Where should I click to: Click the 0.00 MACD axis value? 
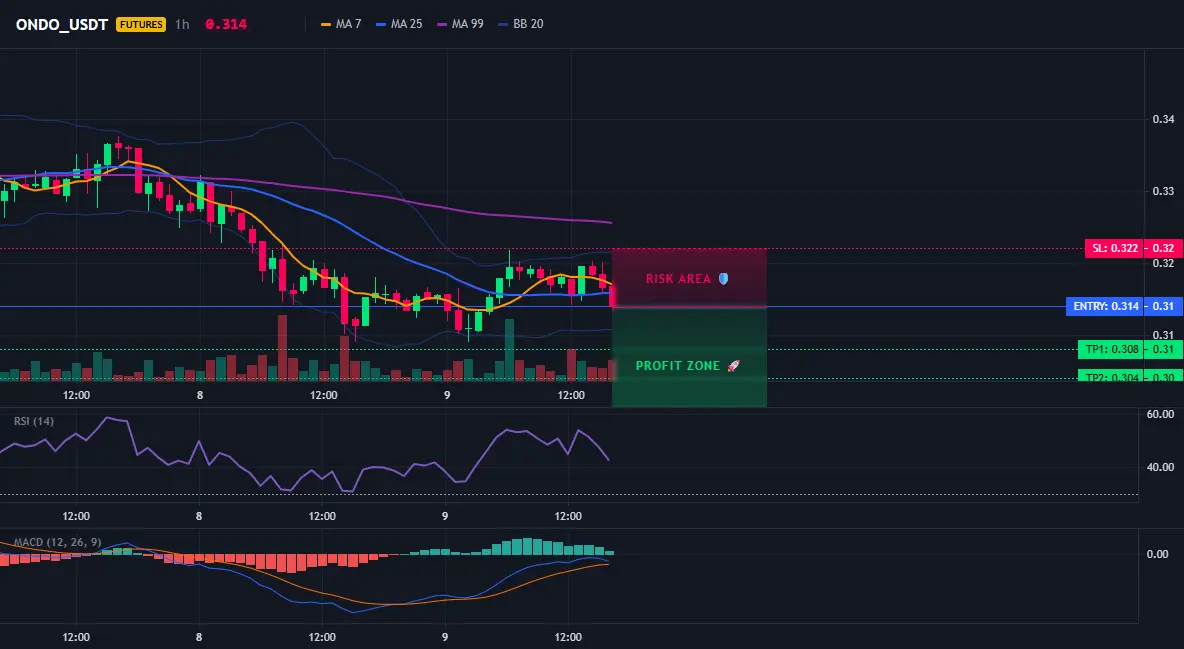(1158, 554)
